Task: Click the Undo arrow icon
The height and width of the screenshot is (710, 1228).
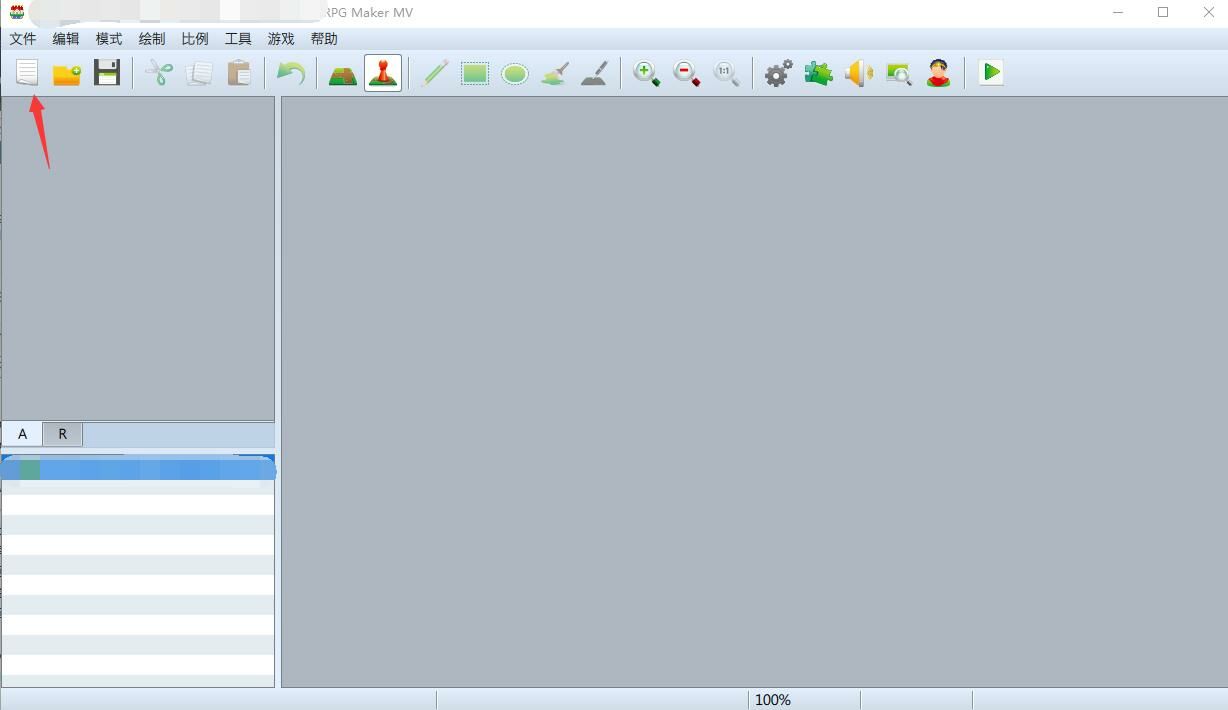Action: click(290, 73)
